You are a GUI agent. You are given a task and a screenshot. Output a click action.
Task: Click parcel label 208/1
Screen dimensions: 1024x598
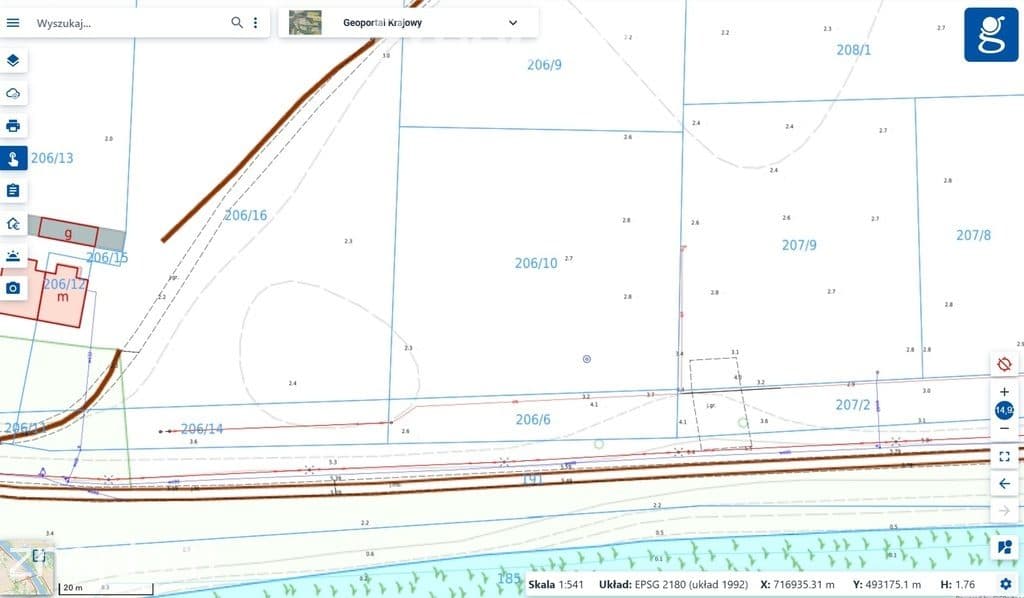click(854, 50)
